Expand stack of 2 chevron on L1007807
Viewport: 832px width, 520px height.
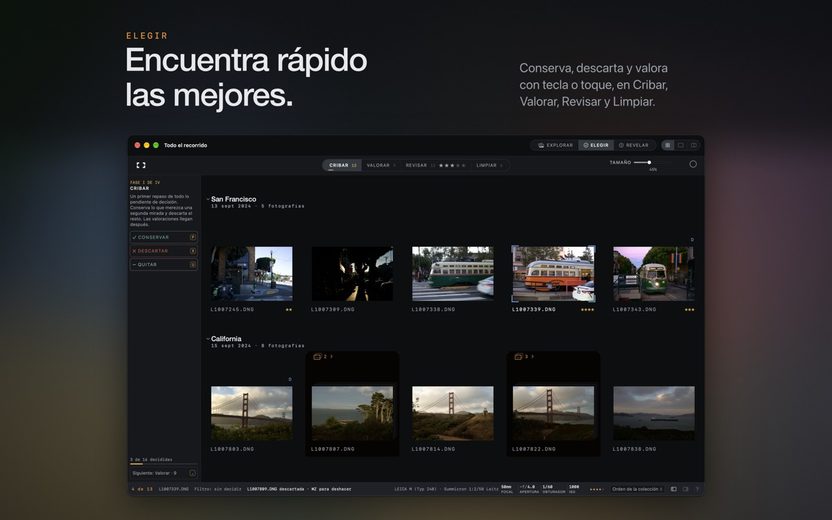click(x=331, y=357)
